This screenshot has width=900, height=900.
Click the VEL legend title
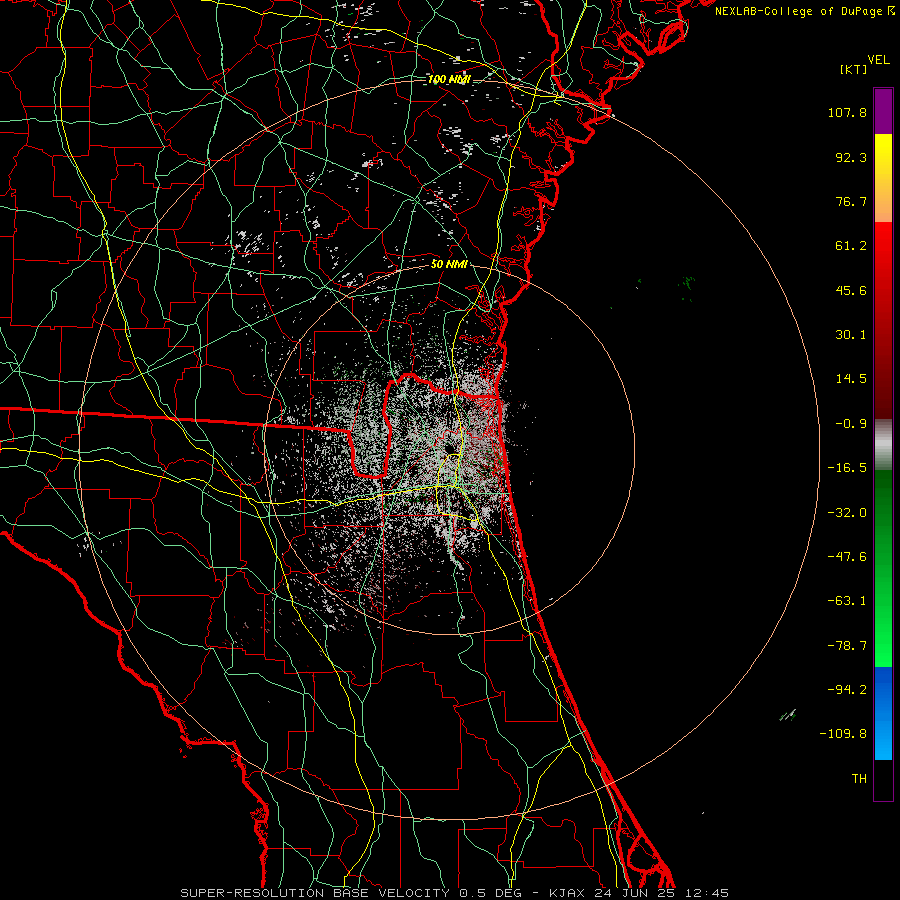pyautogui.click(x=878, y=60)
